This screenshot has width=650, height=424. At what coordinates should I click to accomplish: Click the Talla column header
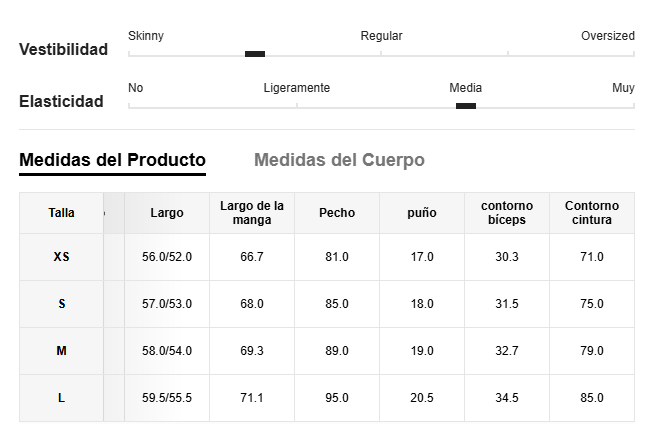tap(61, 213)
